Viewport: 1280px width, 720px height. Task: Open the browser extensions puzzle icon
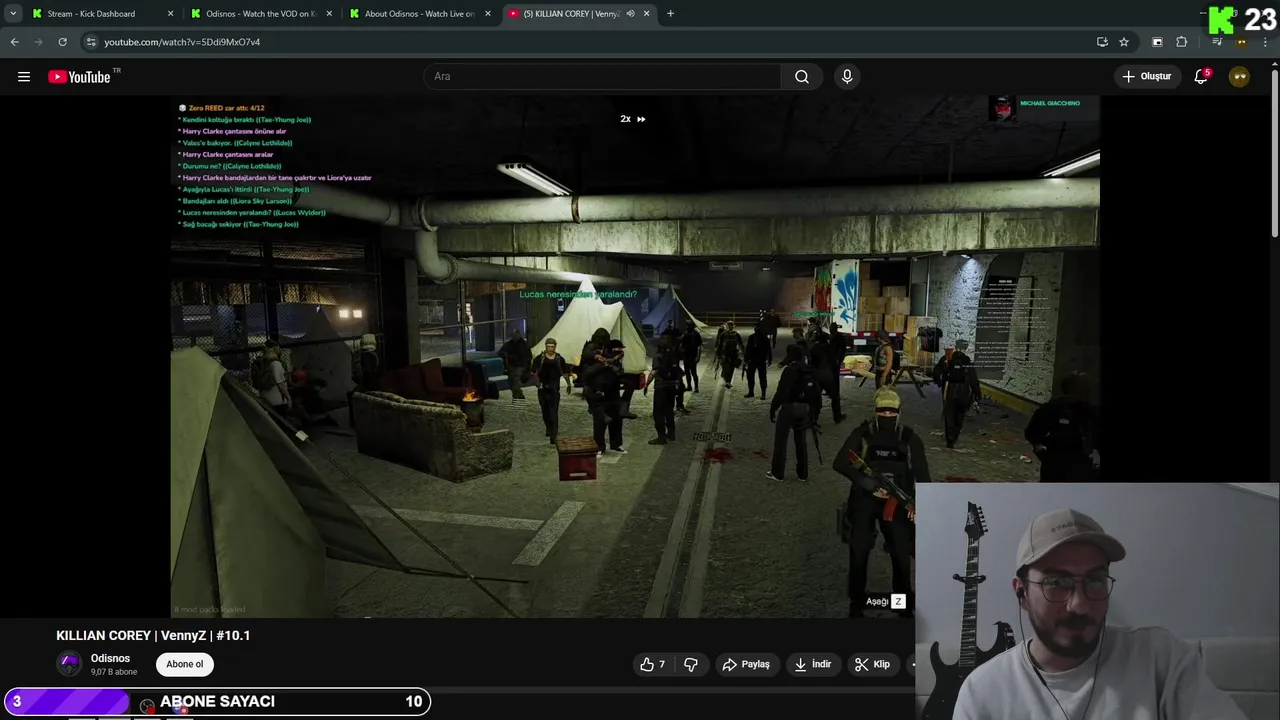click(1181, 42)
